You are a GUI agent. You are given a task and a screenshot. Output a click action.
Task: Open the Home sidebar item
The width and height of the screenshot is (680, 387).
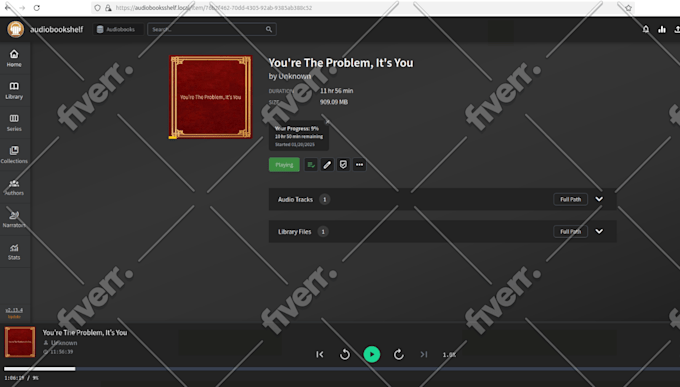pyautogui.click(x=14, y=58)
